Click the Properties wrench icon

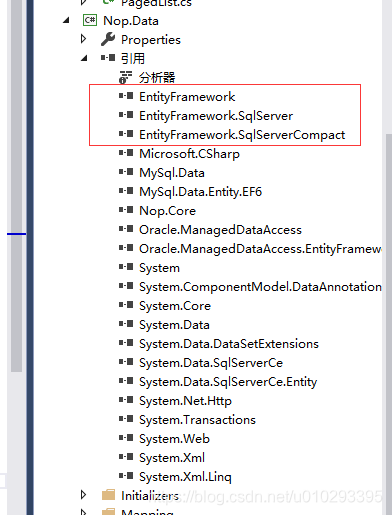coord(108,39)
